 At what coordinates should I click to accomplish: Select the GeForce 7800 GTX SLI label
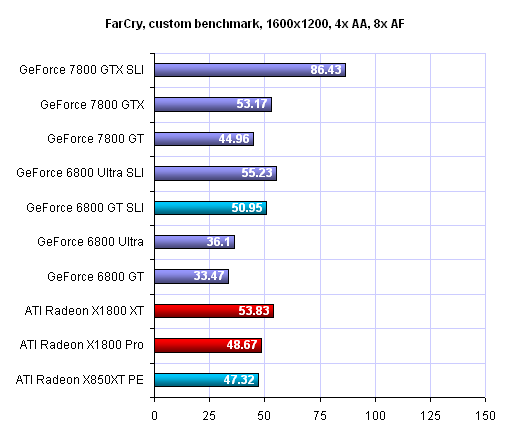coord(81,70)
